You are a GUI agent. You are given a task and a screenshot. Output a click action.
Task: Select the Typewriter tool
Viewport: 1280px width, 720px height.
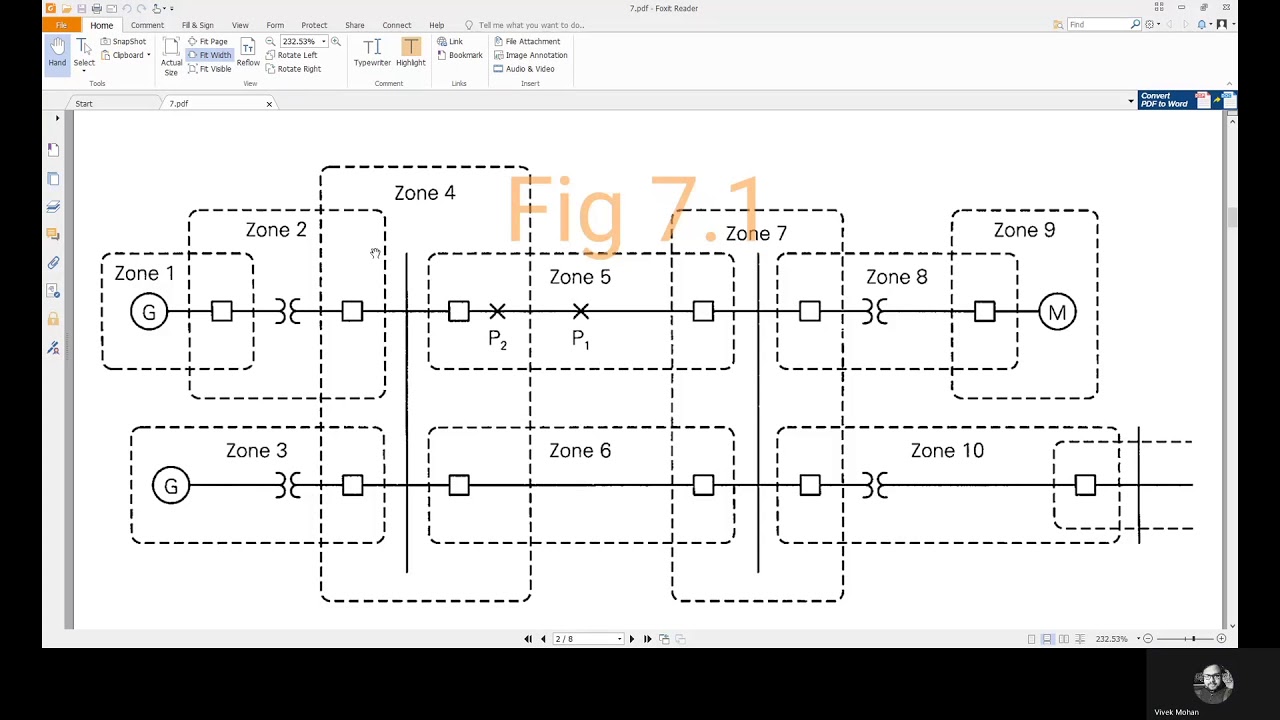pyautogui.click(x=372, y=54)
